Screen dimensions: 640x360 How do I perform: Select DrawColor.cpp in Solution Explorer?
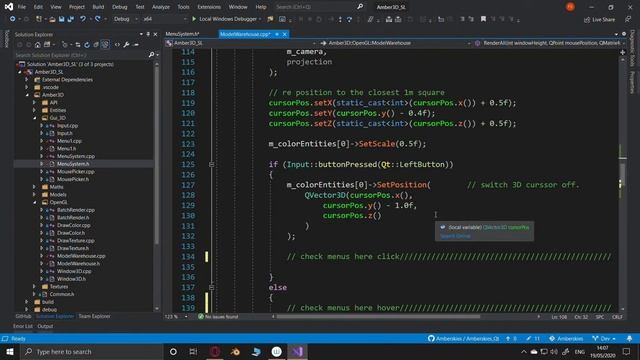click(73, 225)
